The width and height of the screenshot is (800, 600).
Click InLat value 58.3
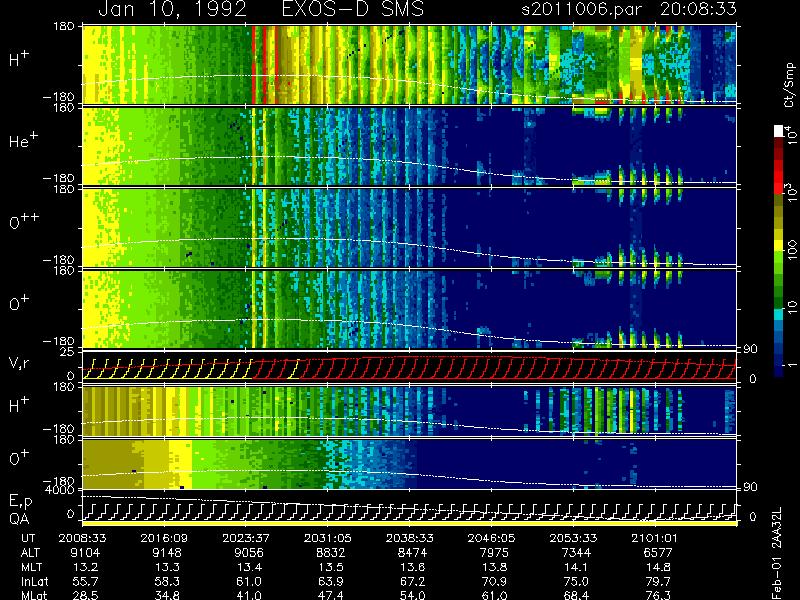coord(167,581)
